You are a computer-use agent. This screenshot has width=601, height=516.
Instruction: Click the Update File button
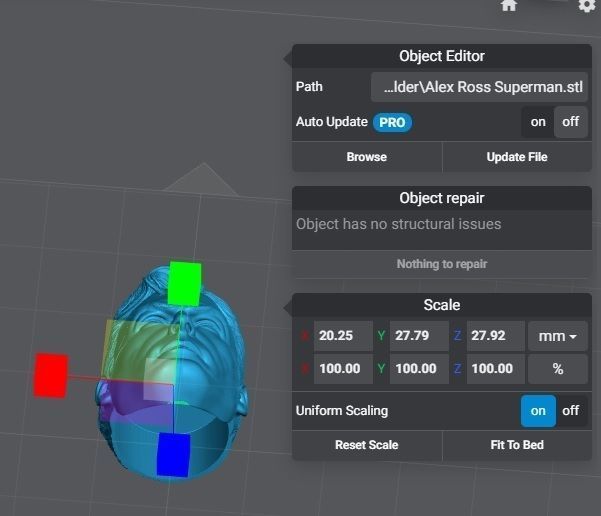point(517,157)
